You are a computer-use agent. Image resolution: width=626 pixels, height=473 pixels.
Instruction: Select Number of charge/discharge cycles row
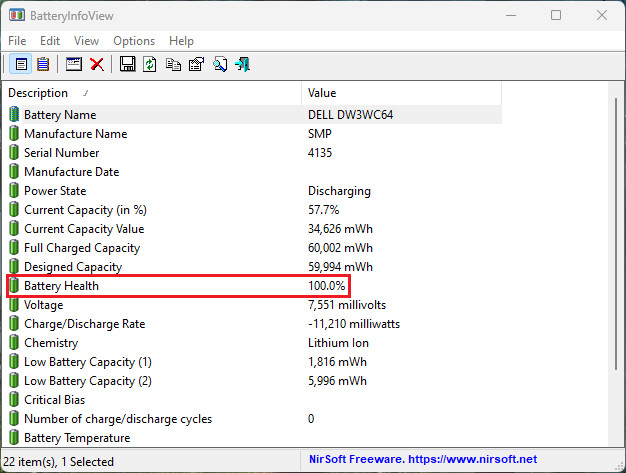pos(254,419)
